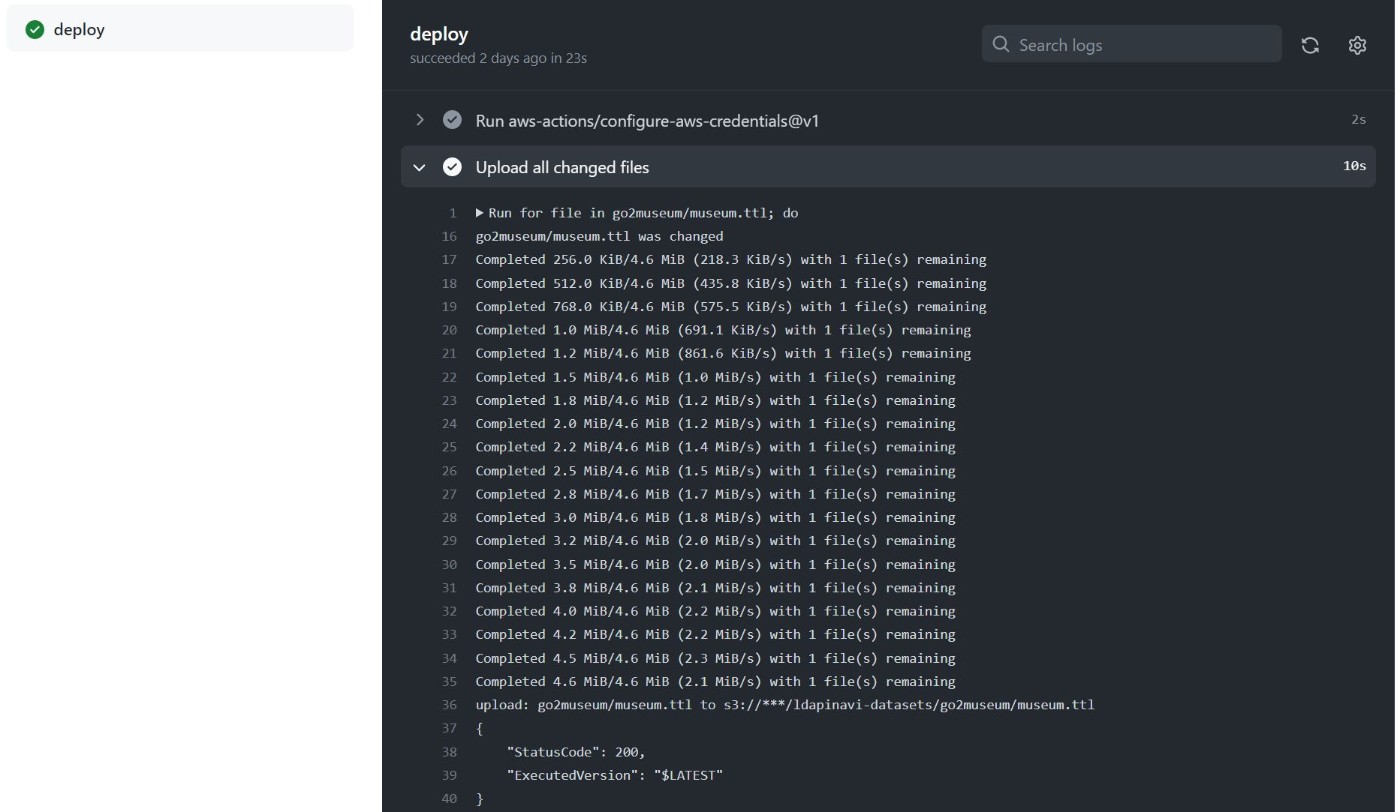The width and height of the screenshot is (1400, 812).
Task: Click status check icon of Upload all changed files
Action: 452,167
